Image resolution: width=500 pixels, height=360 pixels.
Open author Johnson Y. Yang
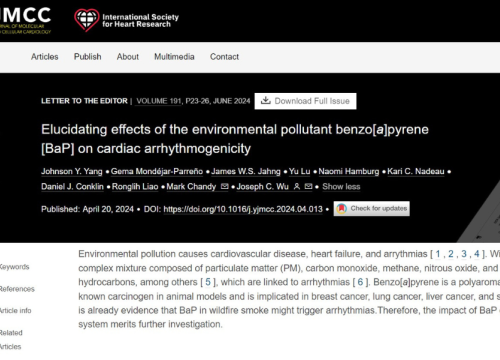[72, 171]
